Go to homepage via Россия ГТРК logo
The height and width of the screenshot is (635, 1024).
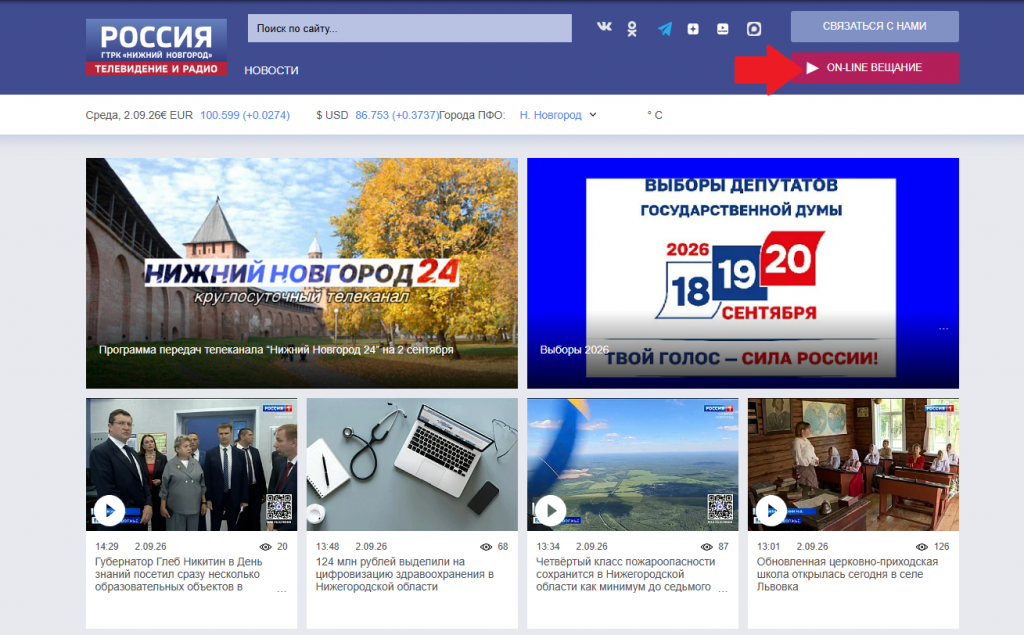coord(156,47)
